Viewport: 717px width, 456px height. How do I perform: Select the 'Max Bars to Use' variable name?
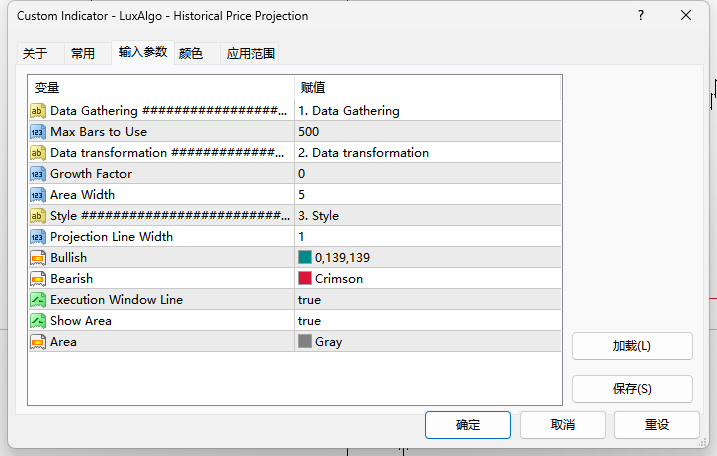tap(98, 132)
